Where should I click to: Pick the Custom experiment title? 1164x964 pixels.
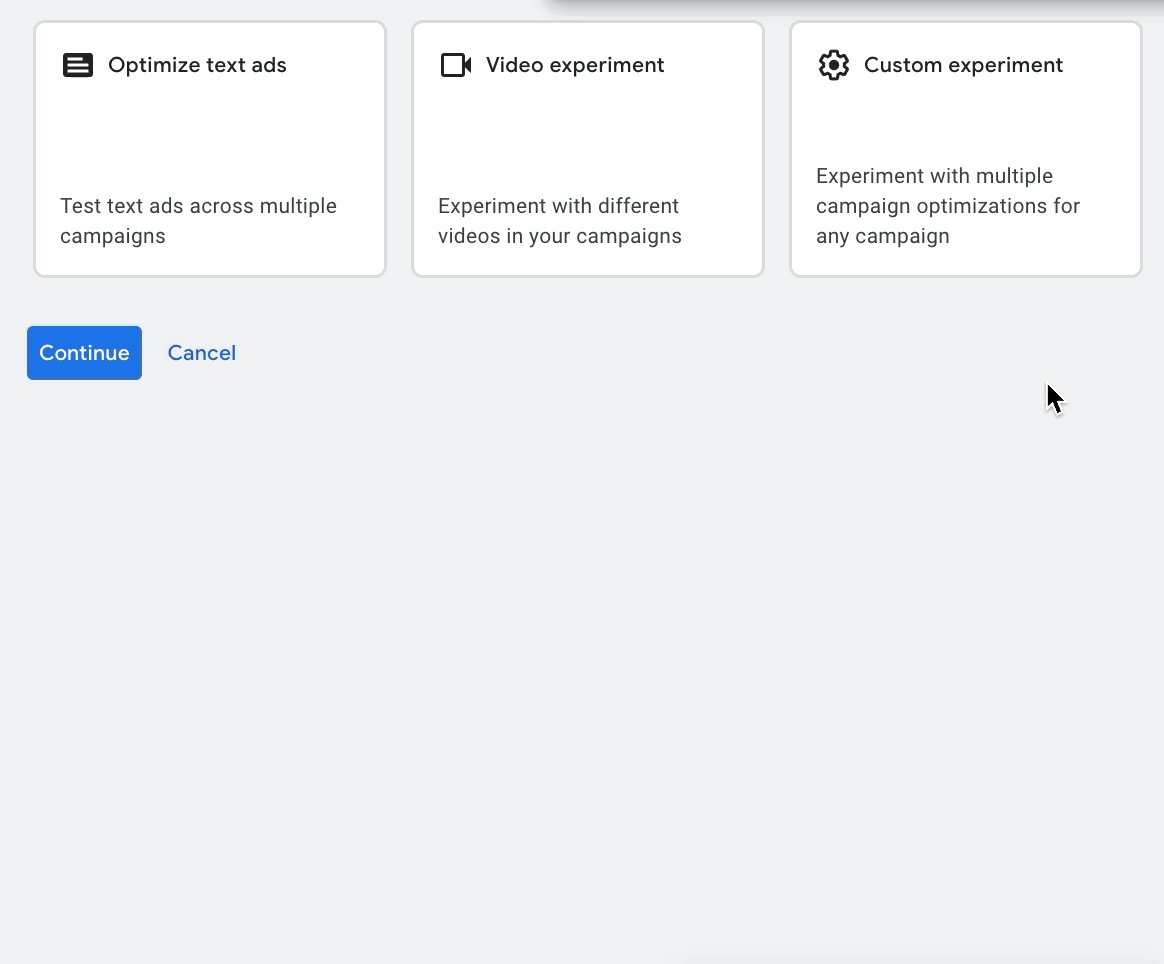coord(964,65)
